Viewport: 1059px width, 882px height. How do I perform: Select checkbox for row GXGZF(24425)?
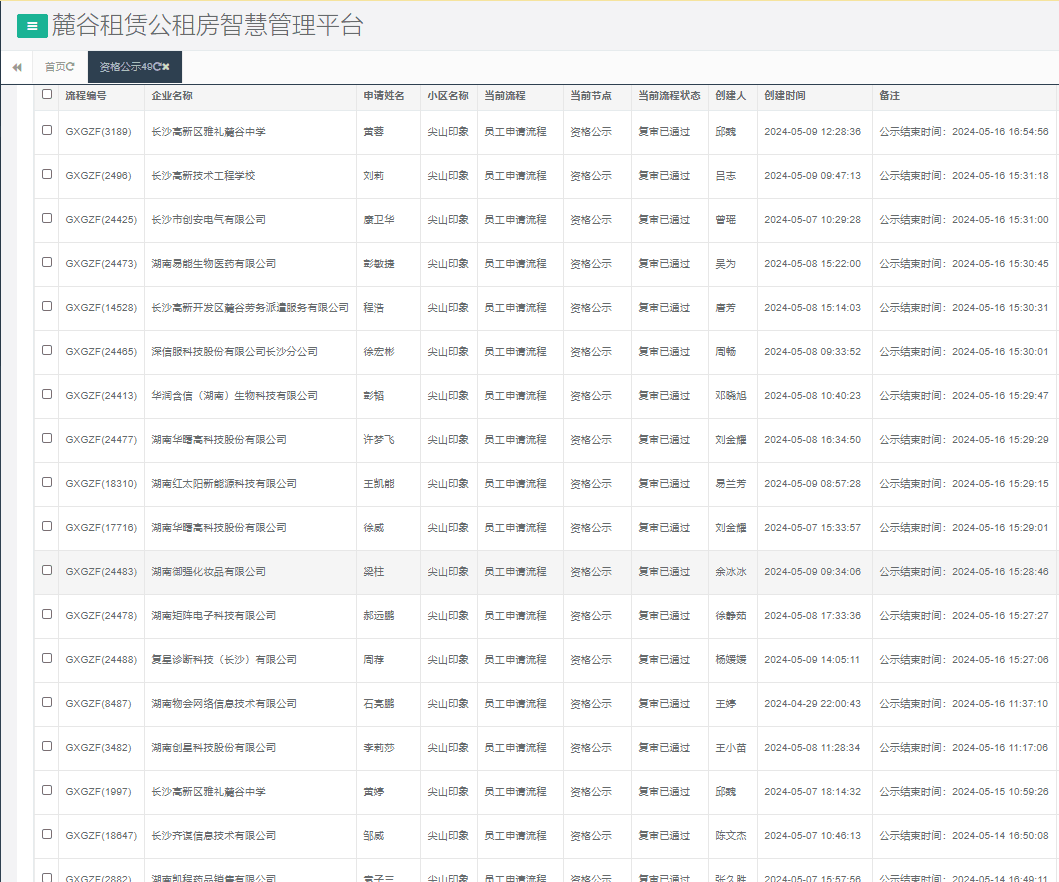[47, 218]
